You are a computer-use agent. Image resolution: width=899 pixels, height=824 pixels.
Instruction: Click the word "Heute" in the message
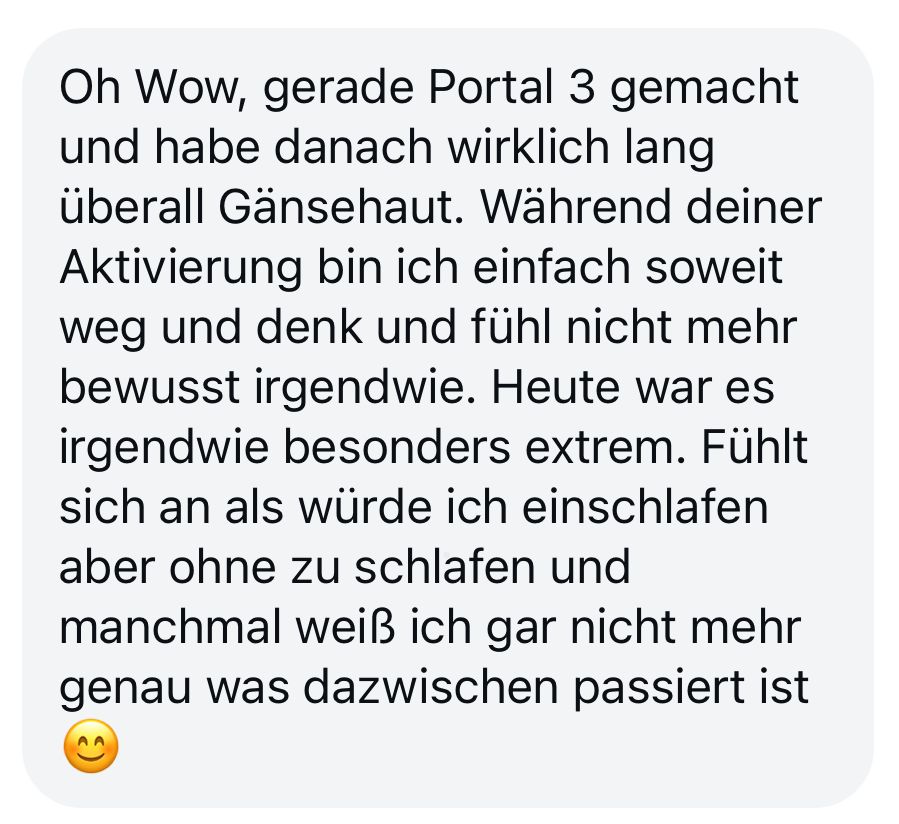coord(556,388)
